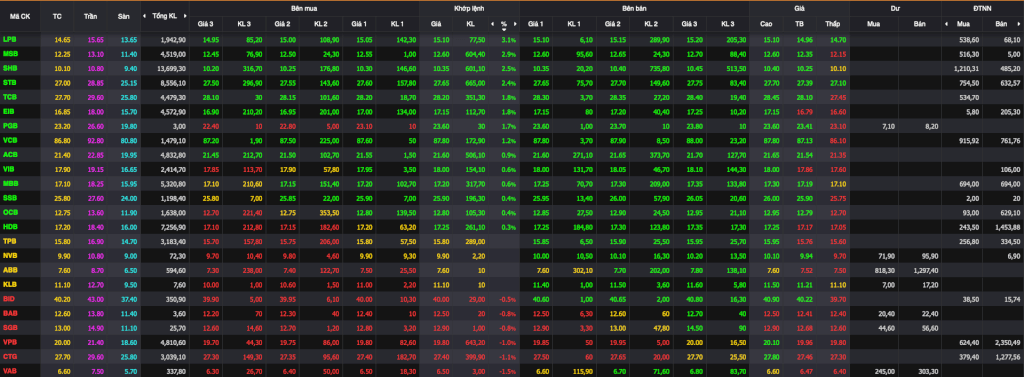Select the ACB ticker symbol
The width and height of the screenshot is (1024, 377).
tap(10, 154)
